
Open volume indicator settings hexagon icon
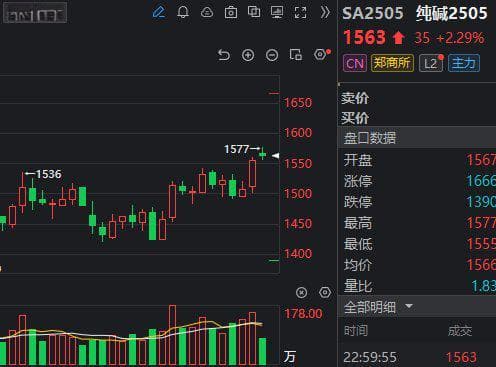pyautogui.click(x=325, y=293)
